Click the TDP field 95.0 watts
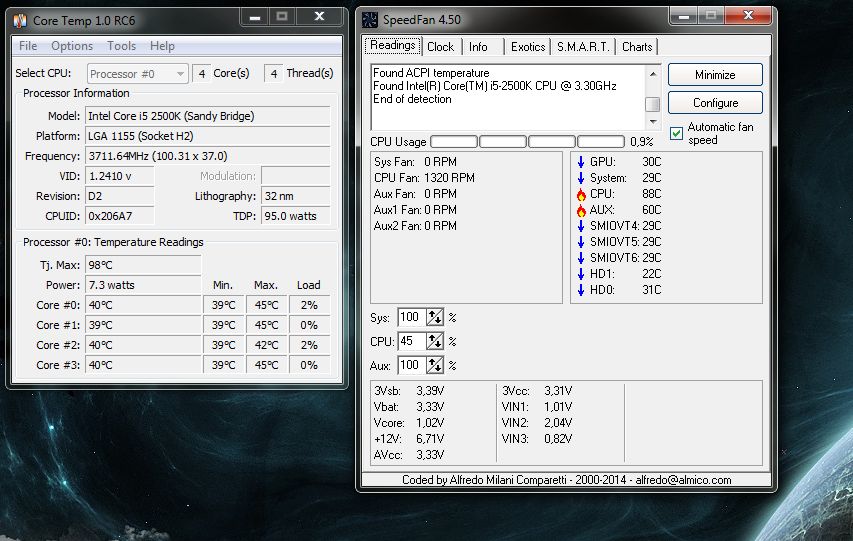Viewport: 853px width, 541px height. click(x=295, y=216)
